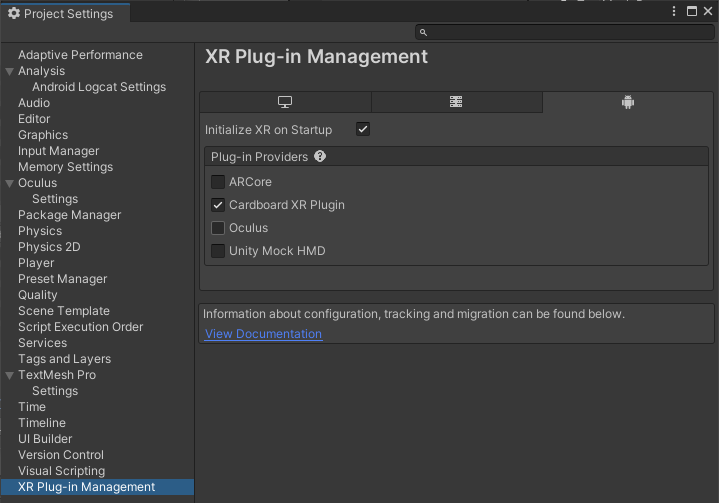
Task: Click the Oculus category label in sidebar
Action: pos(38,183)
